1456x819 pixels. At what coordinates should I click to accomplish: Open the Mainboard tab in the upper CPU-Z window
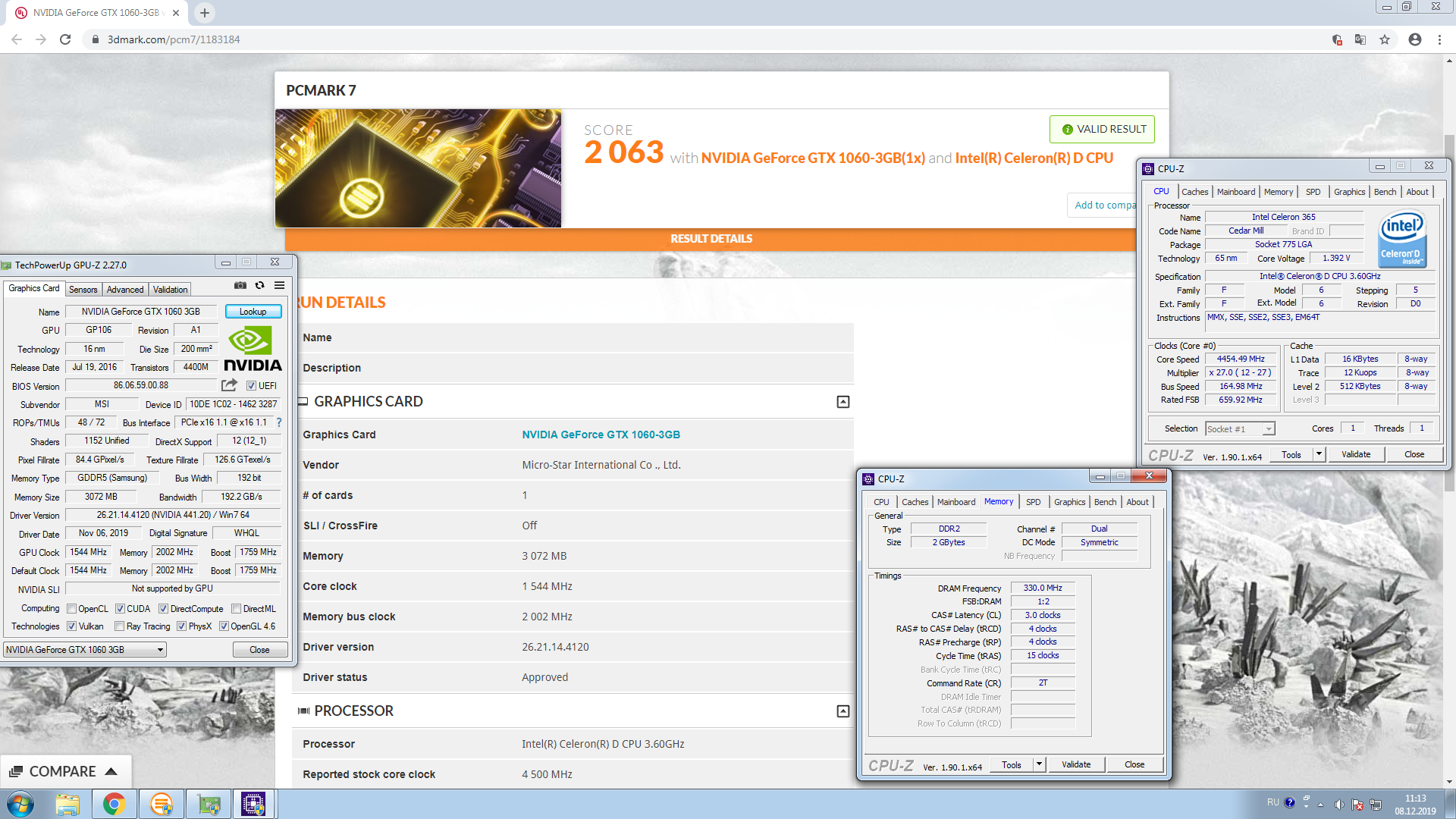1236,192
